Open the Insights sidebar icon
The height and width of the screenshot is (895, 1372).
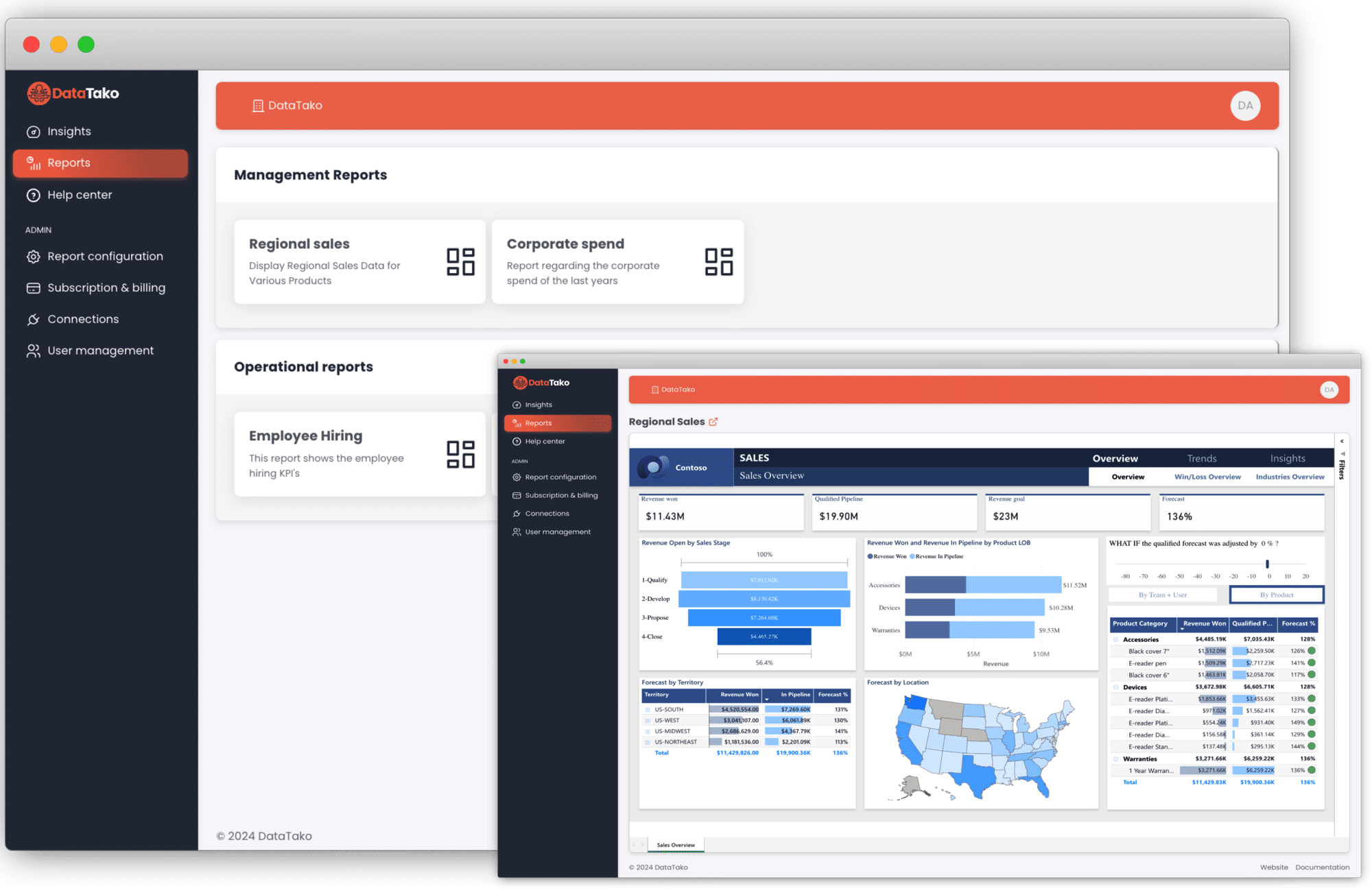34,131
